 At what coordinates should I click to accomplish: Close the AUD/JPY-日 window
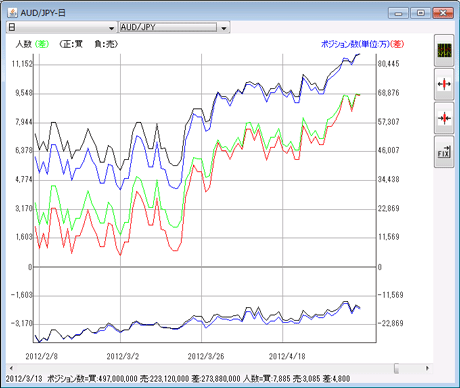click(x=443, y=13)
